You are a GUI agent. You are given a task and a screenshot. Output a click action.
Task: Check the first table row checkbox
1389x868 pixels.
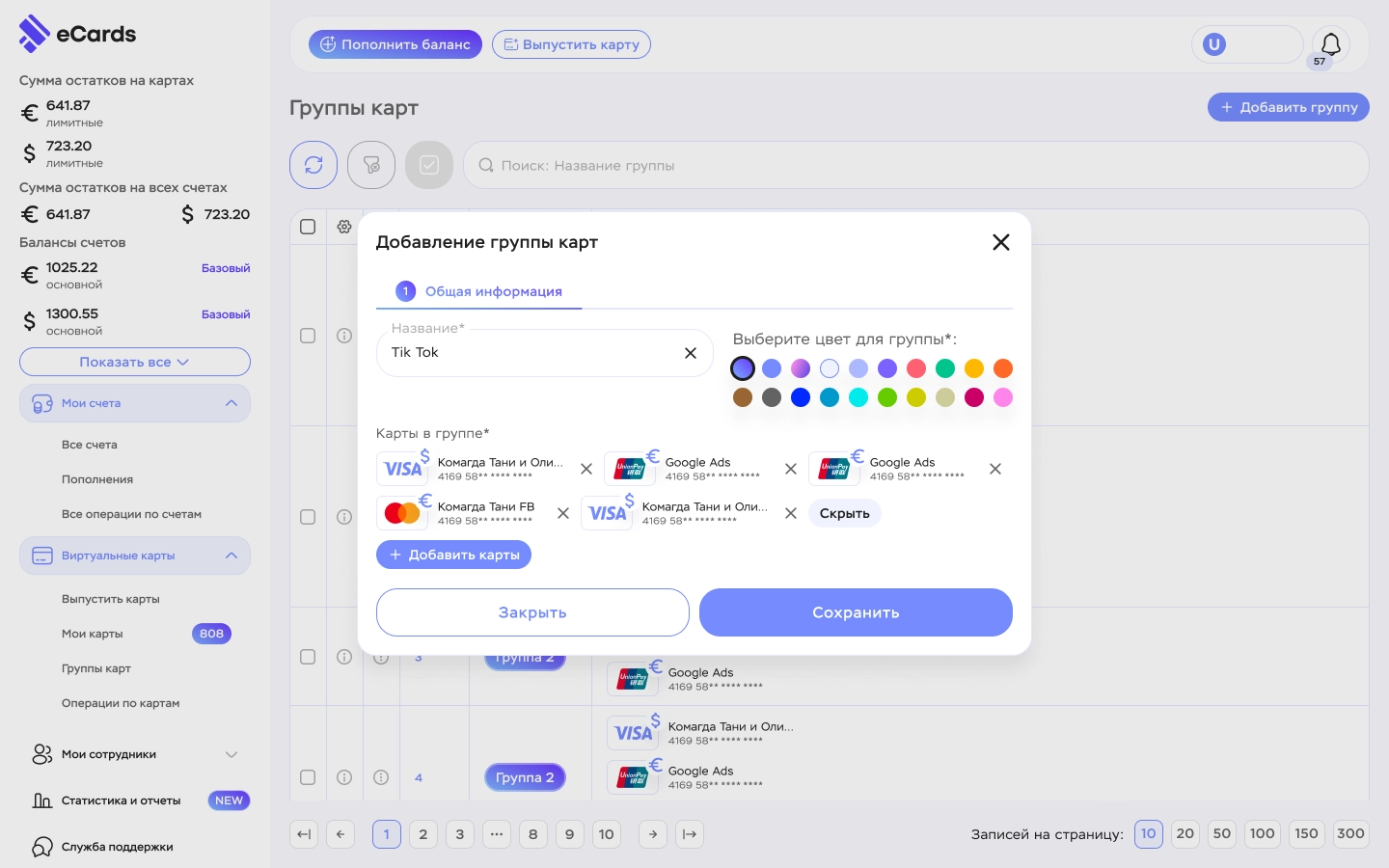coord(308,336)
